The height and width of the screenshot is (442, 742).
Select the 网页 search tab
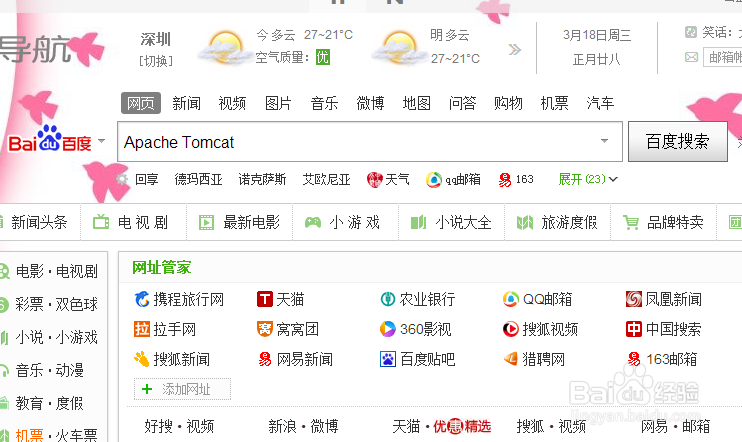141,103
